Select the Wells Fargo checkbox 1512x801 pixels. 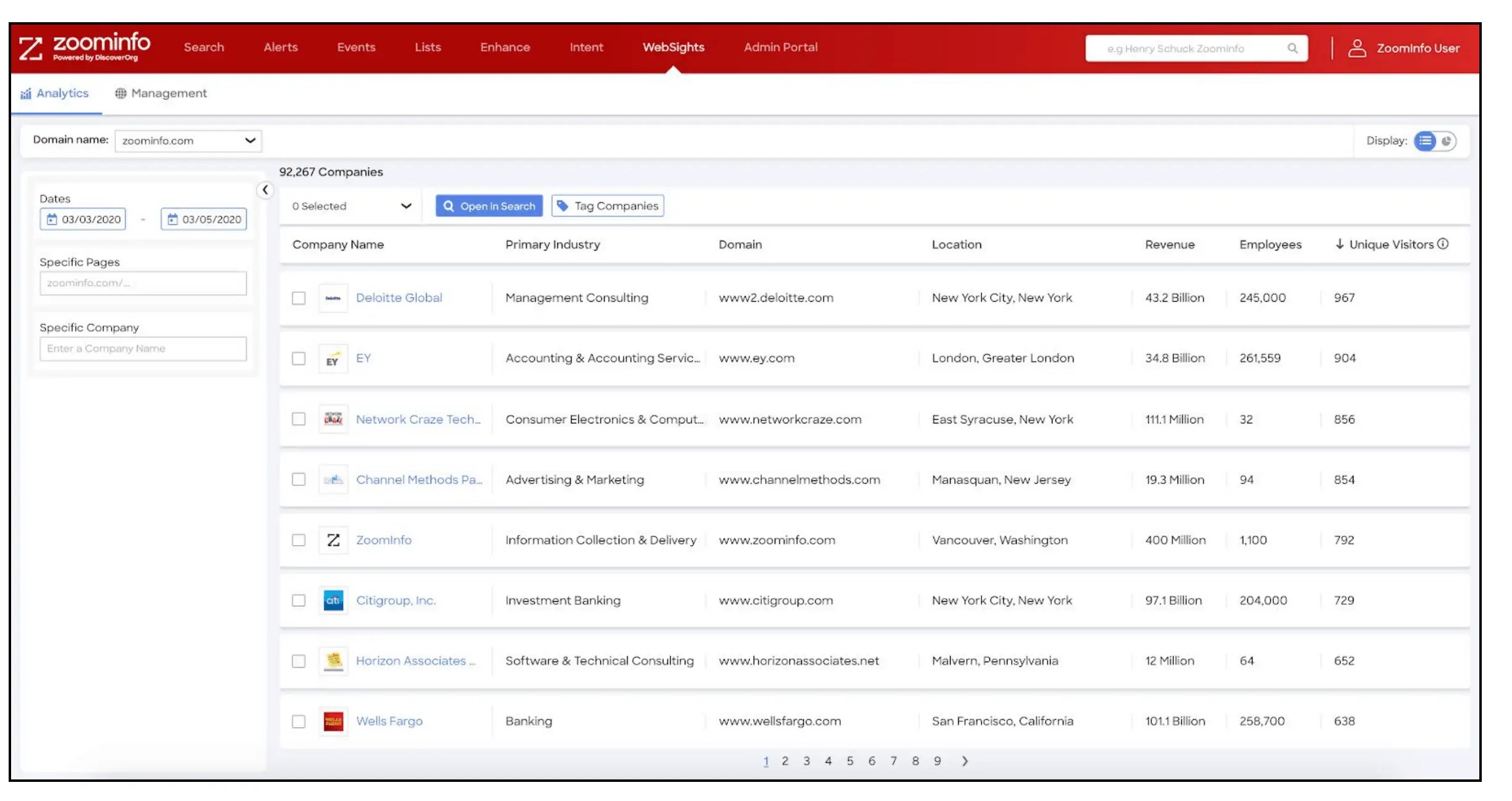[299, 721]
